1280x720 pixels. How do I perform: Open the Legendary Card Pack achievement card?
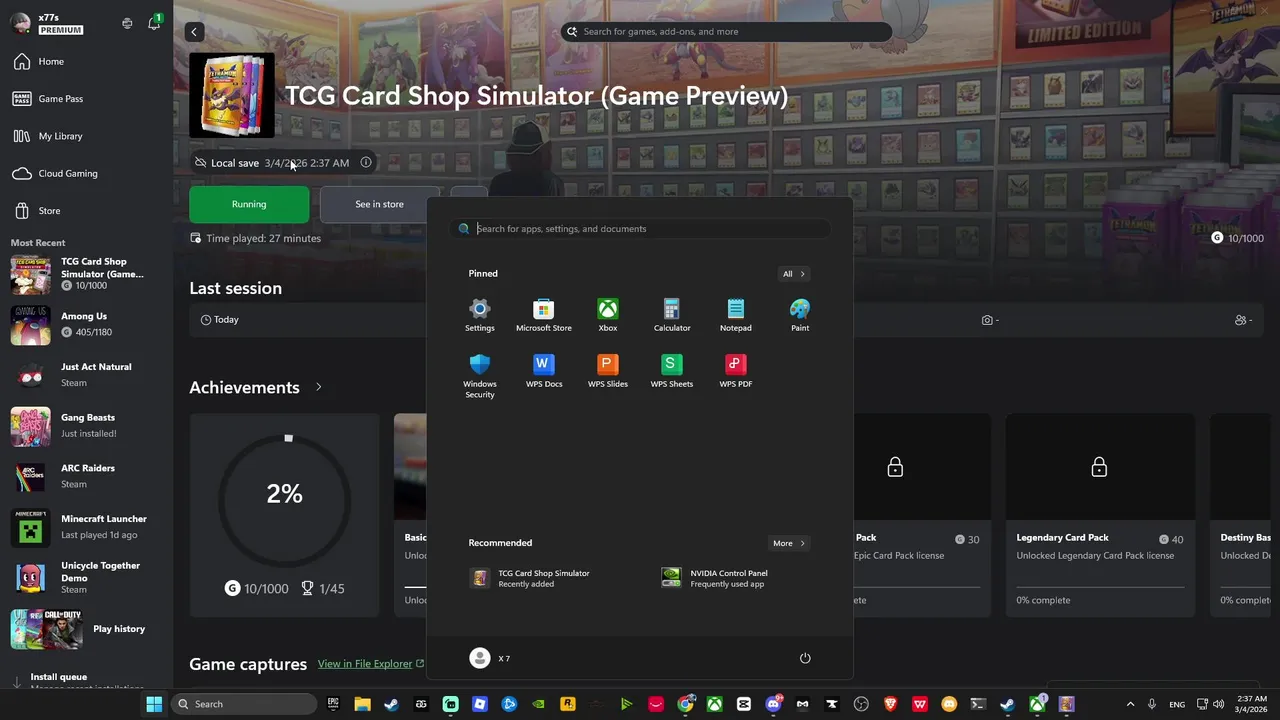click(1100, 515)
